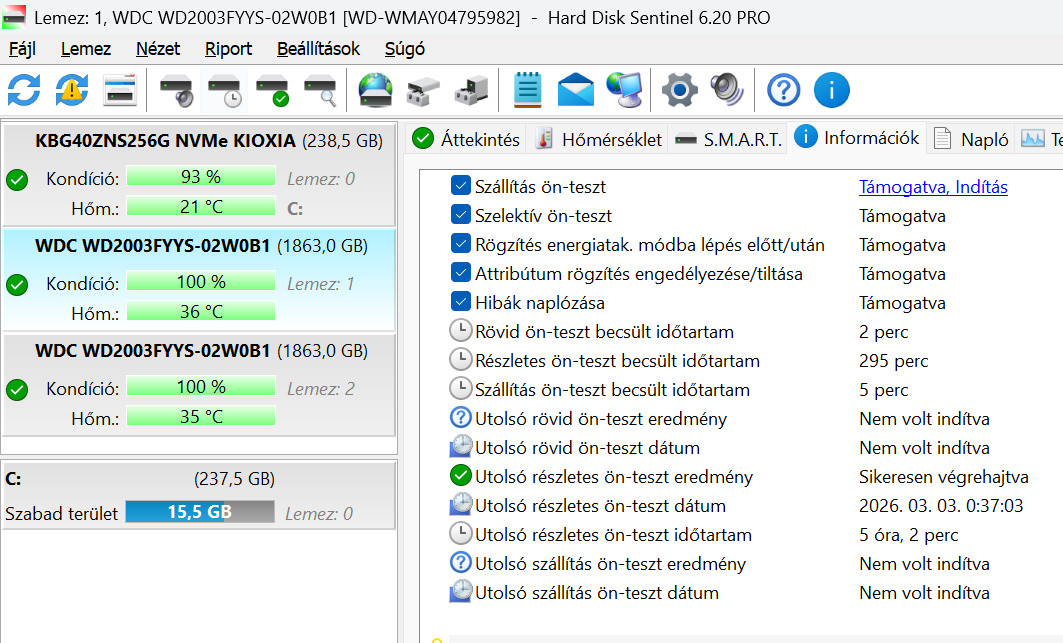This screenshot has width=1063, height=643.
Task: Click the blue info about toolbar icon
Action: pos(832,90)
